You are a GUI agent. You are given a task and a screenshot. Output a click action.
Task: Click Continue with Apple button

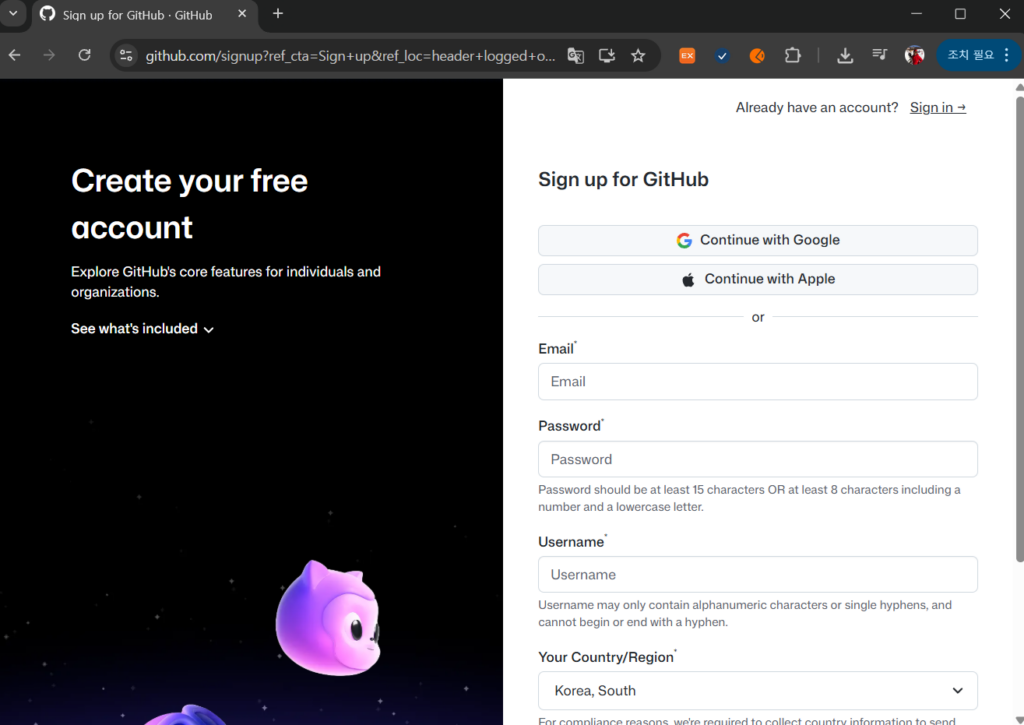pos(757,279)
